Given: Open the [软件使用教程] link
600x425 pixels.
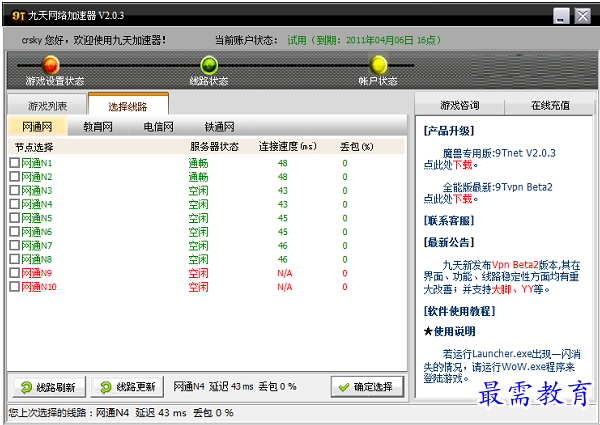Looking at the screenshot, I should [459, 311].
